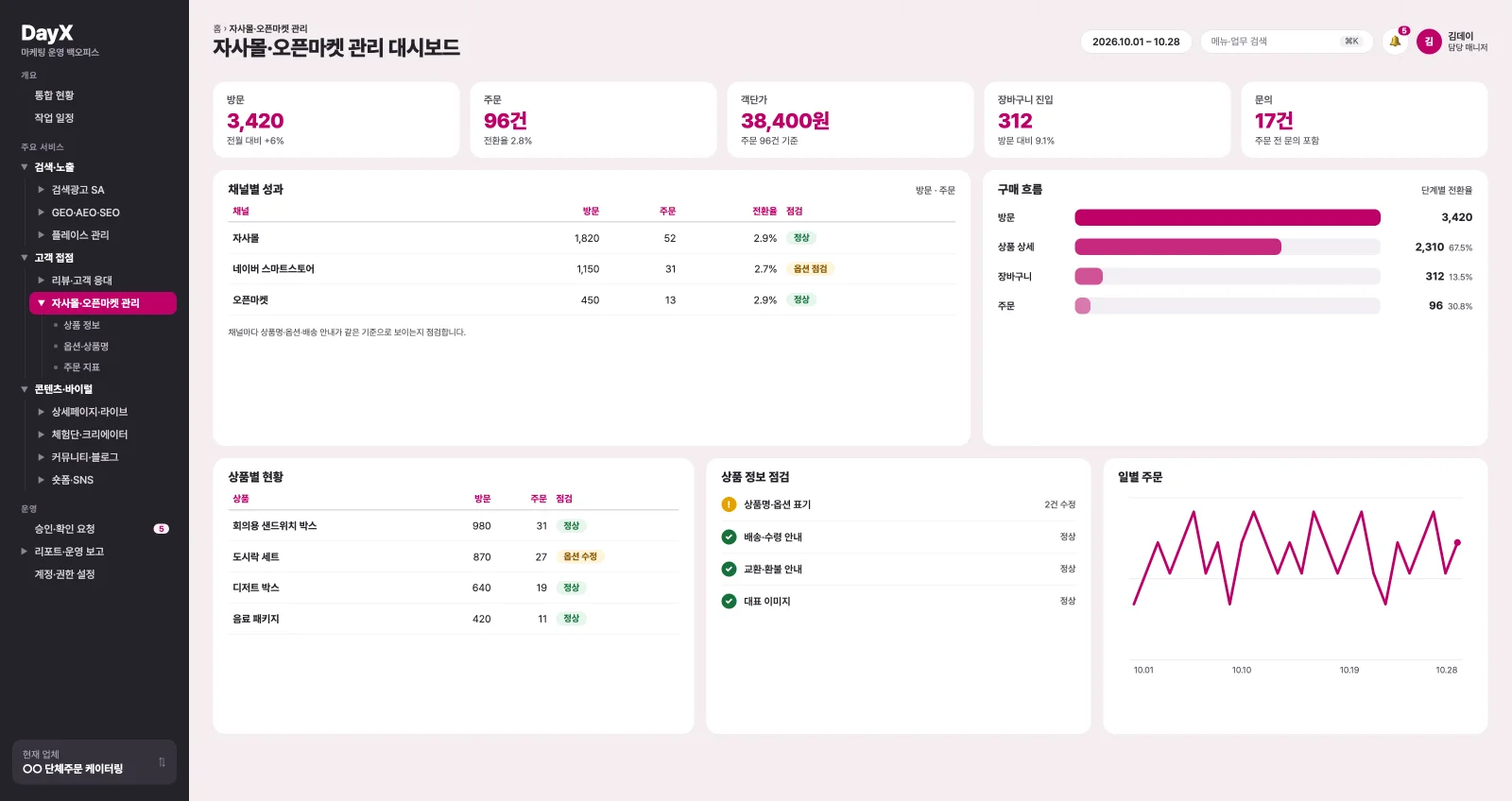Open the 현재 업체 company selector
1512x801 pixels.
(94, 762)
